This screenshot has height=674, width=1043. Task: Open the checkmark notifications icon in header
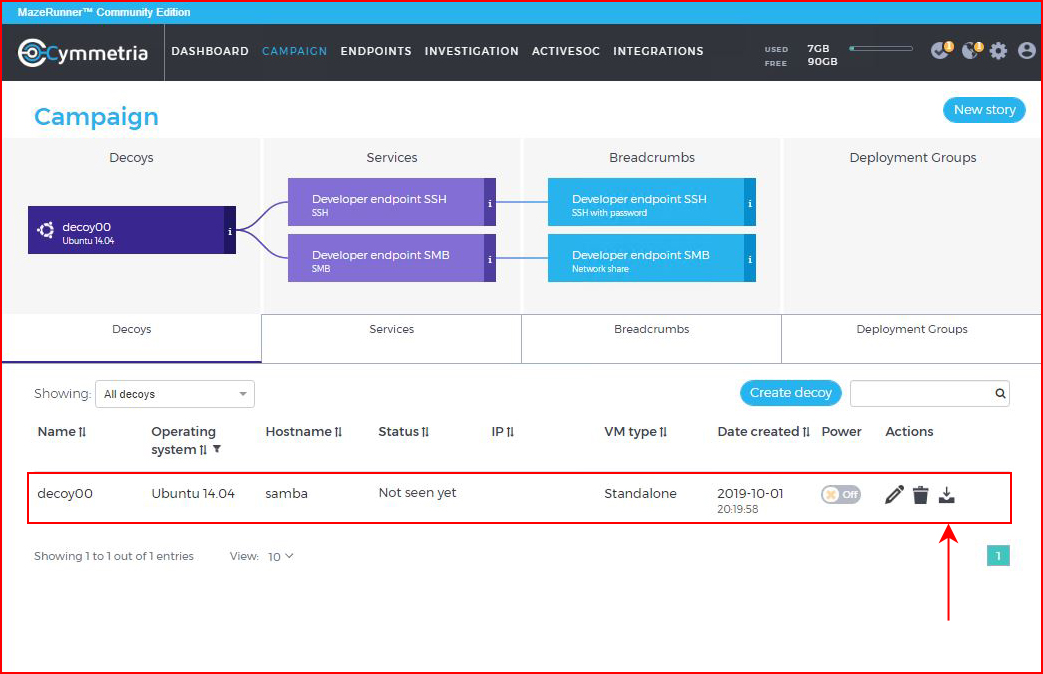tap(941, 50)
